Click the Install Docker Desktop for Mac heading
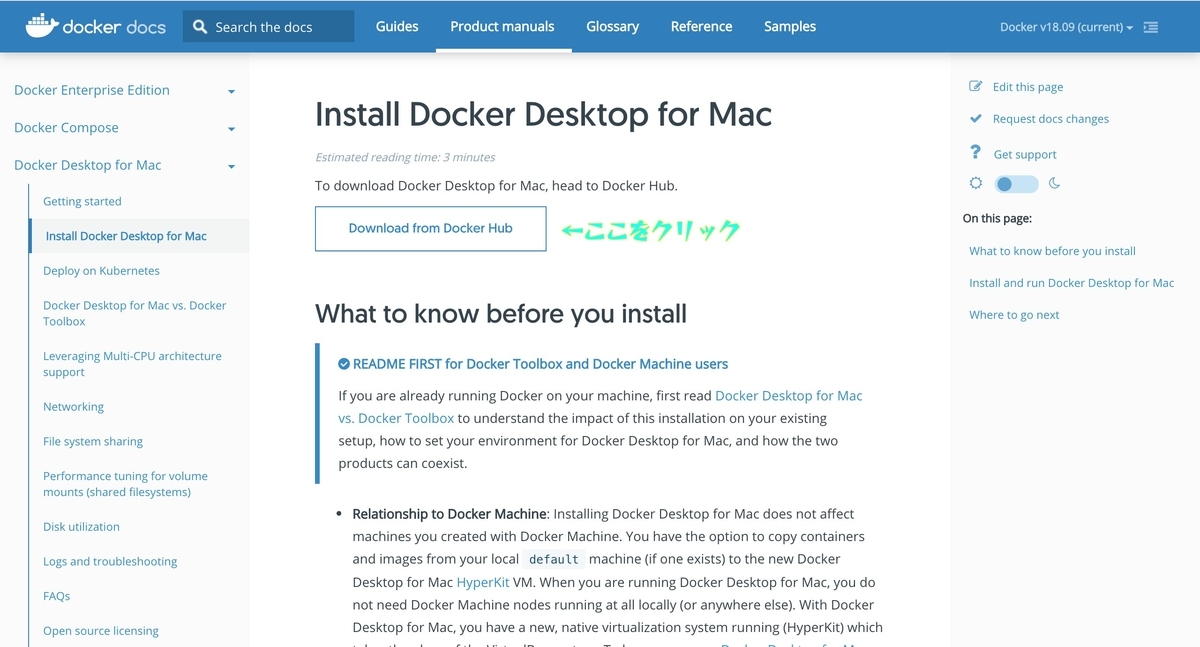The image size is (1200, 647). coord(543,114)
